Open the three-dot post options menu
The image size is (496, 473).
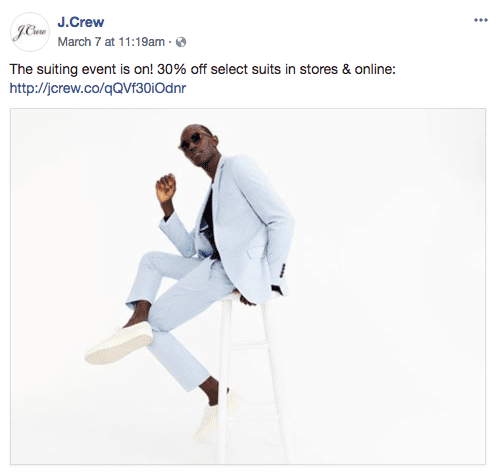pos(481,20)
